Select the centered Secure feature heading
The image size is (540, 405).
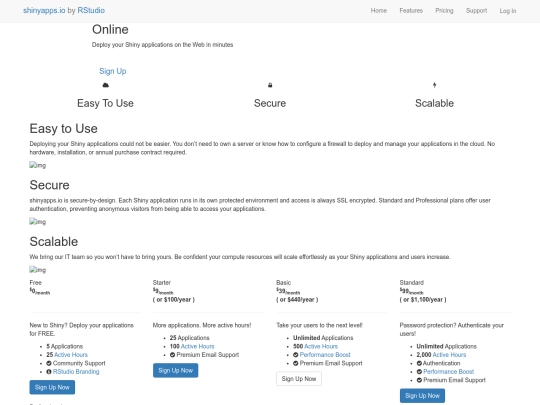click(x=270, y=103)
